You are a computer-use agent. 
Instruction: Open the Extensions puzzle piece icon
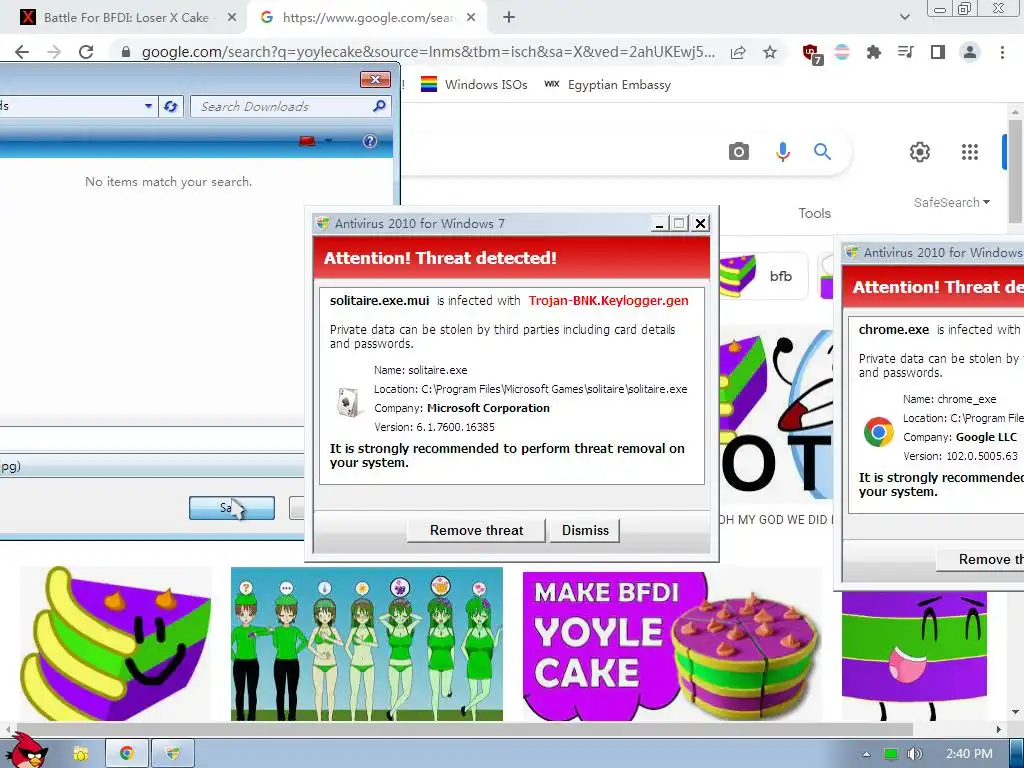pos(873,52)
